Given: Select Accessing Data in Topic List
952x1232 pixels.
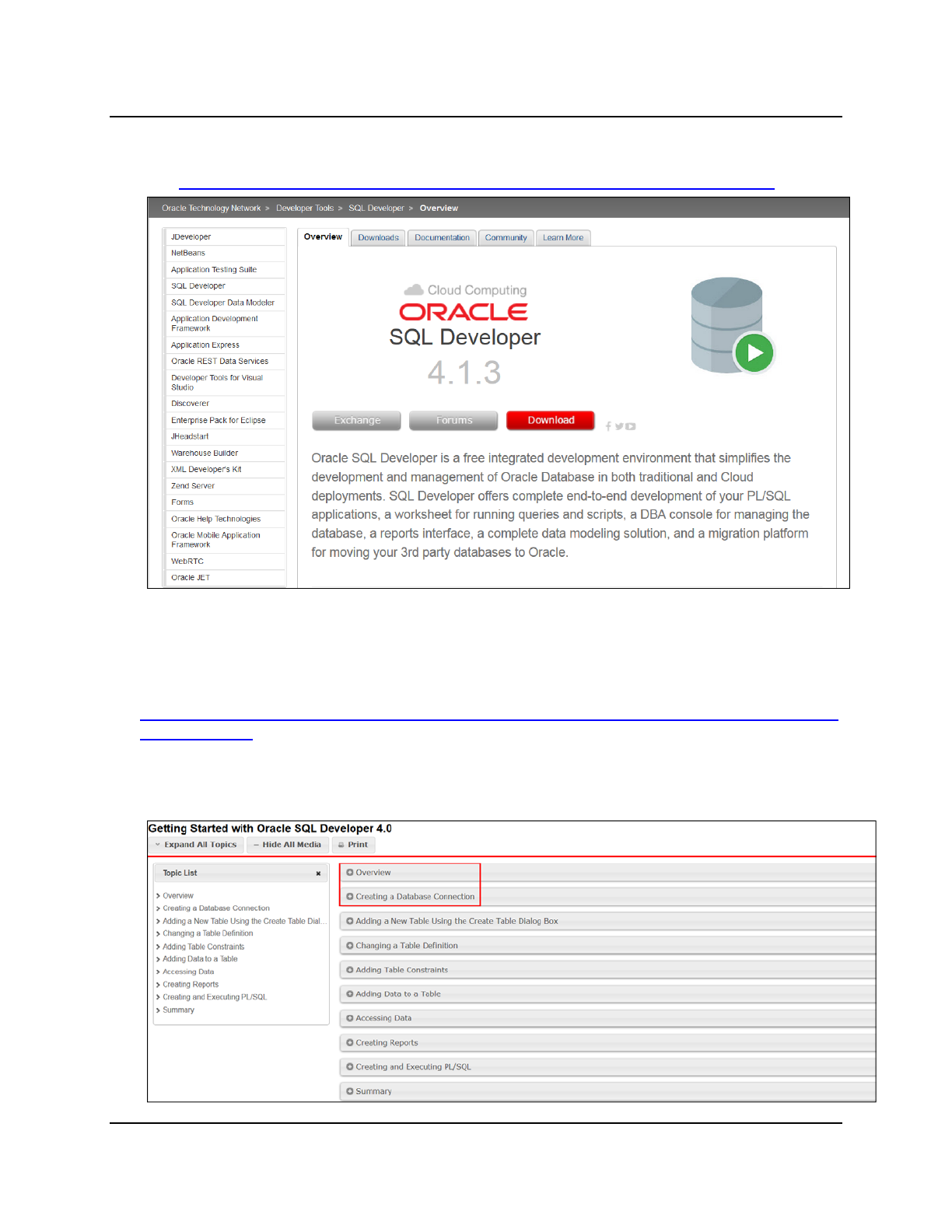Looking at the screenshot, I should pyautogui.click(x=188, y=972).
